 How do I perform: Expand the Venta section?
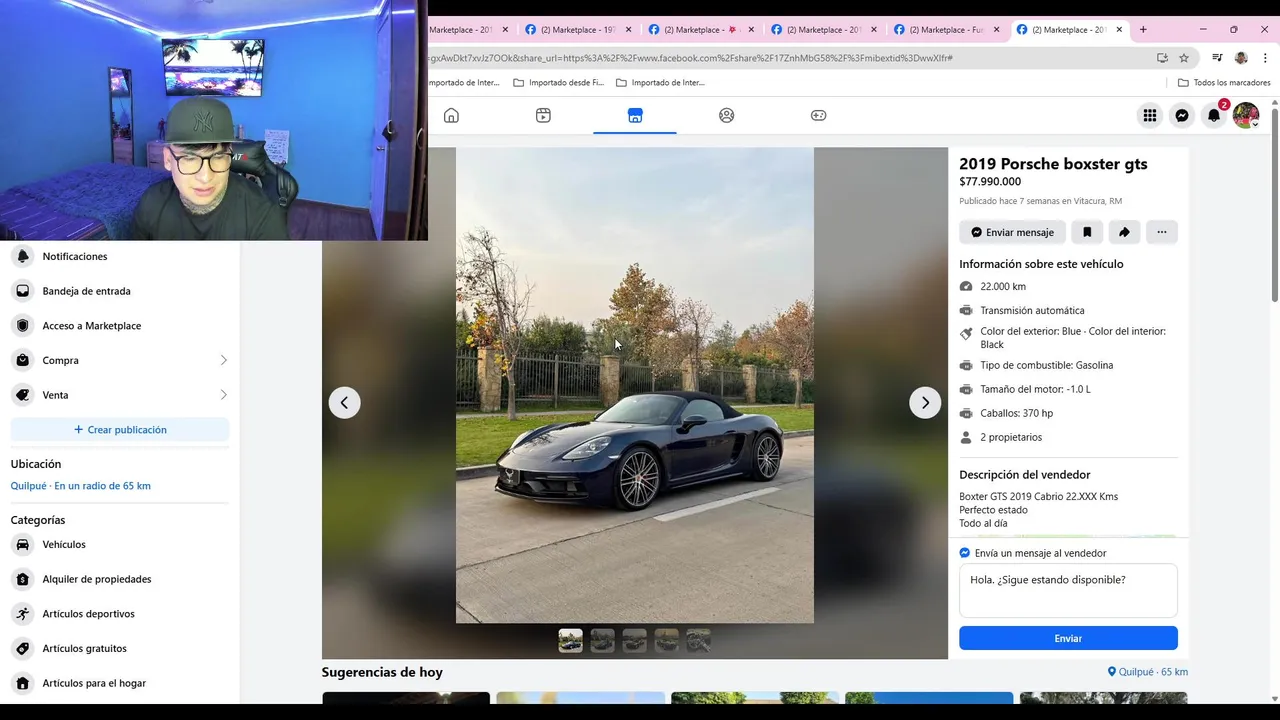coord(120,395)
